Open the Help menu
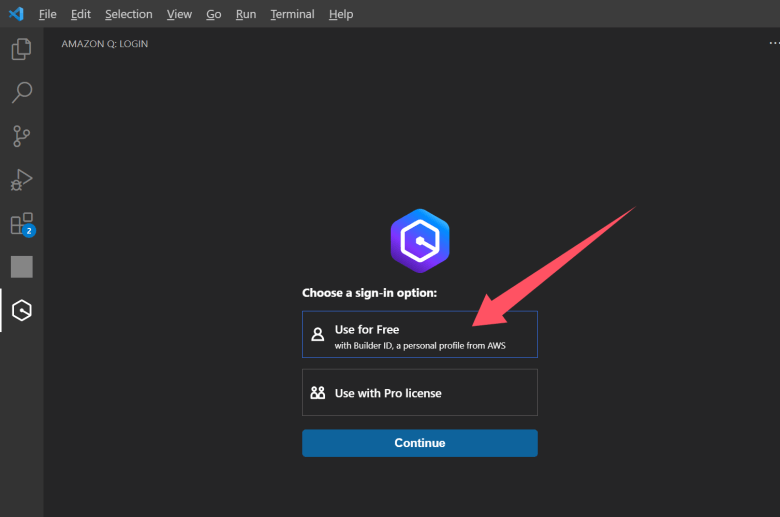This screenshot has width=780, height=517. (x=341, y=14)
